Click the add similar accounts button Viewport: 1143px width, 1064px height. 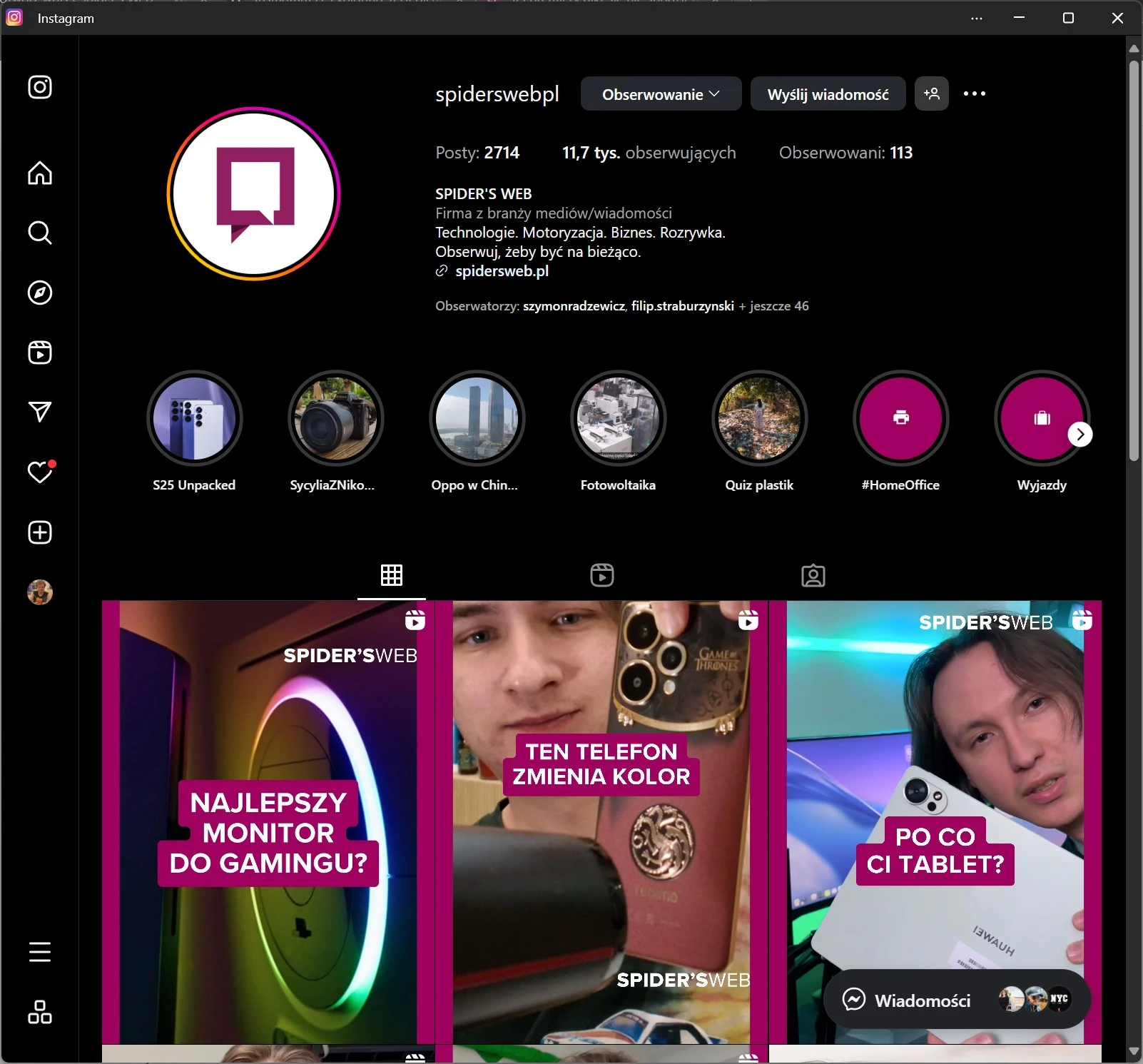click(931, 93)
